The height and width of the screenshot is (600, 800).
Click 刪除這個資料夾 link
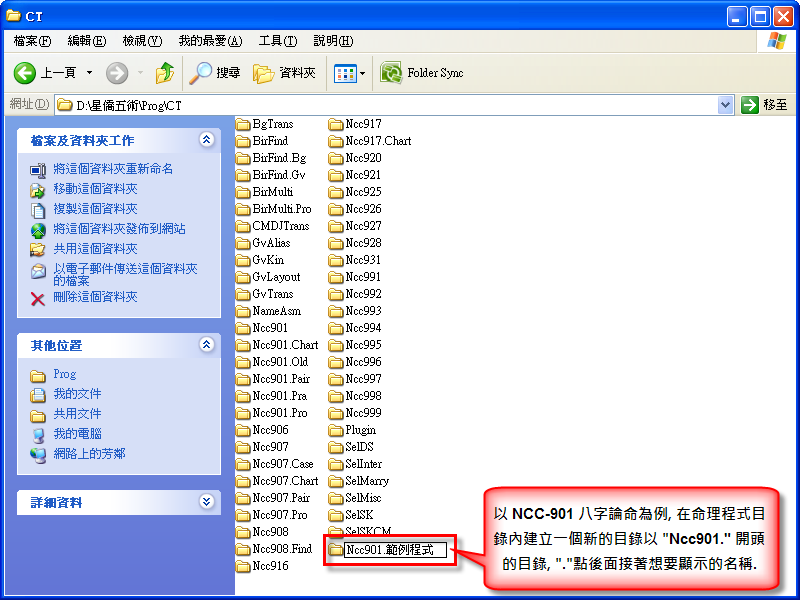point(95,297)
